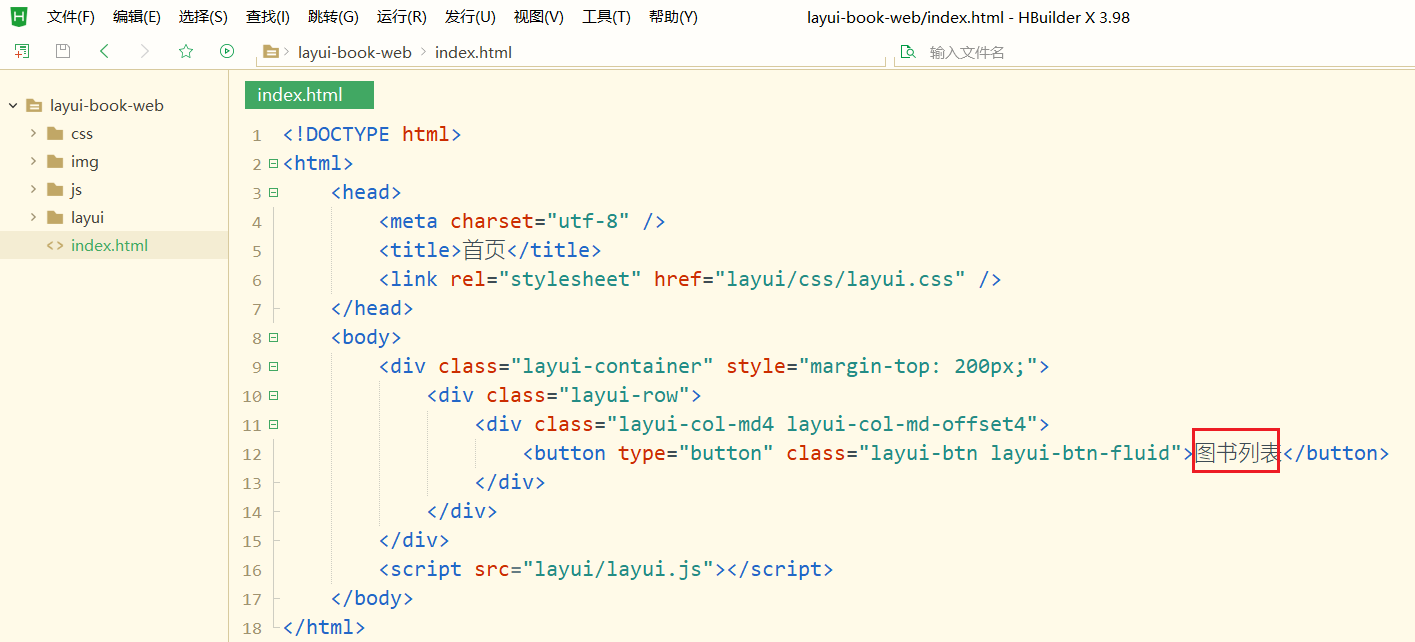This screenshot has width=1415, height=642.
Task: Click the 首页 title text on line 5
Action: pyautogui.click(x=484, y=250)
